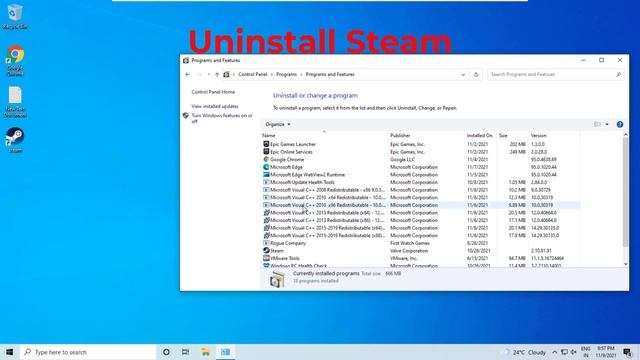The height and width of the screenshot is (360, 640).
Task: Open the Google Chrome desktop shortcut
Action: (x=15, y=60)
